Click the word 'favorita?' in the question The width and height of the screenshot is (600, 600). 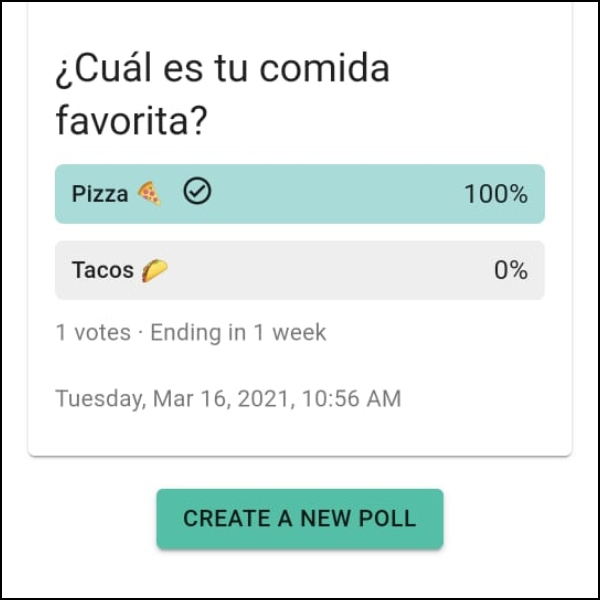pos(131,120)
